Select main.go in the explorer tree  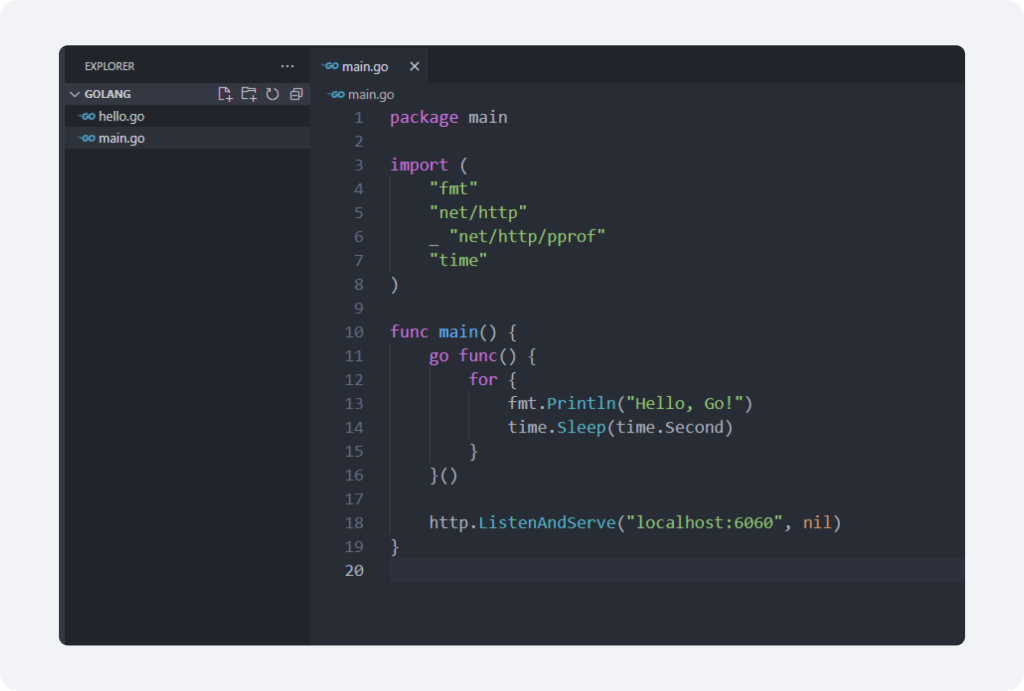coord(121,138)
